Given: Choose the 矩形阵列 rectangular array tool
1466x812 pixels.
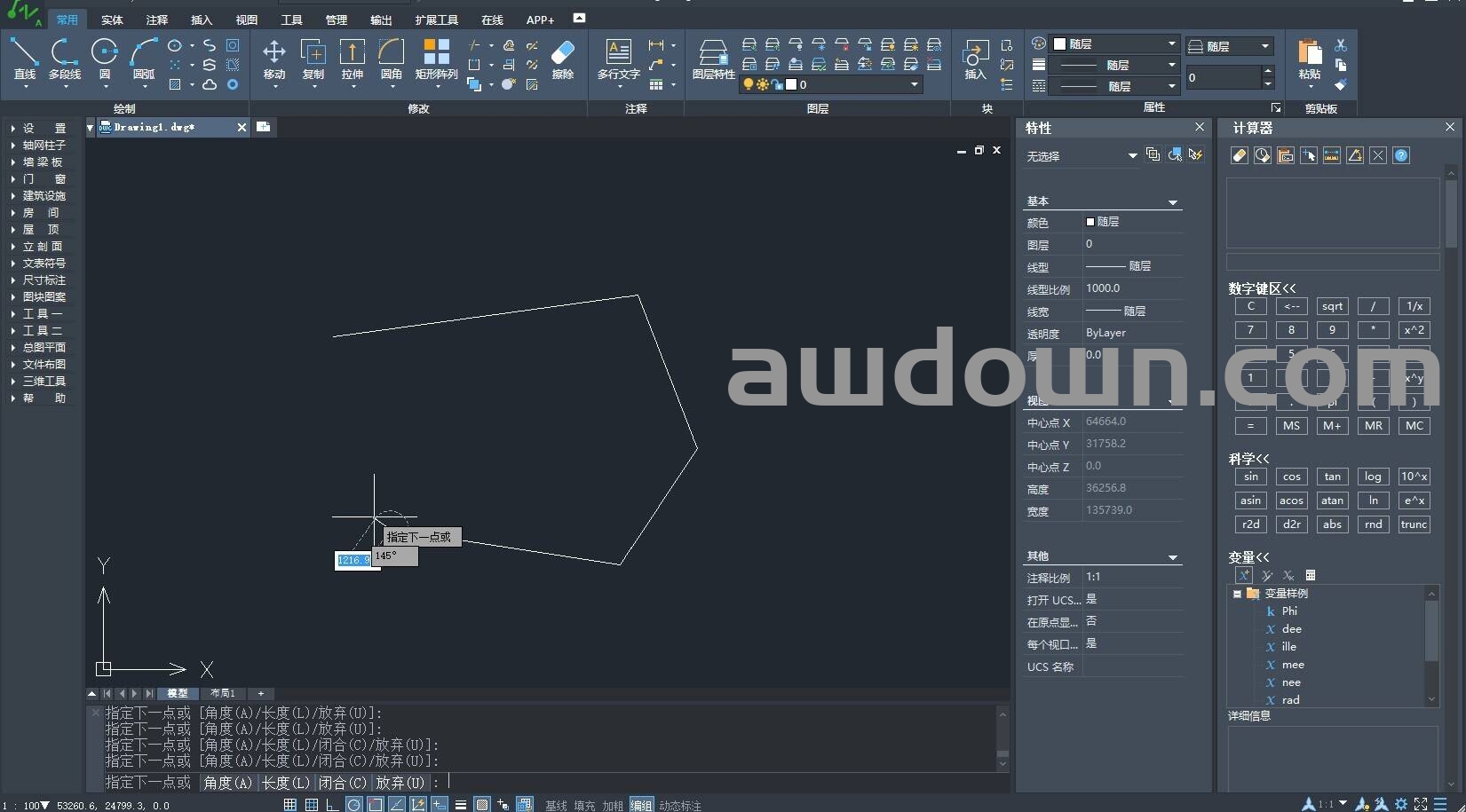Looking at the screenshot, I should pyautogui.click(x=436, y=59).
